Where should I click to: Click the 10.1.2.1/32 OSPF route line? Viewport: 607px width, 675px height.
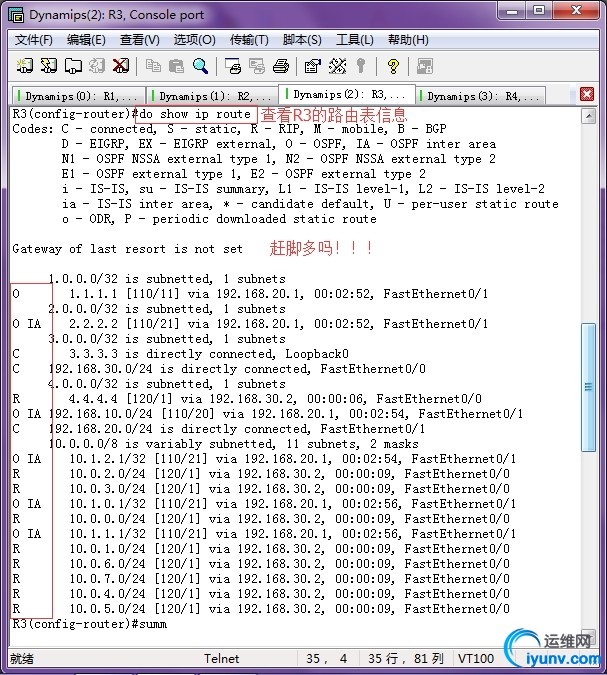263,459
